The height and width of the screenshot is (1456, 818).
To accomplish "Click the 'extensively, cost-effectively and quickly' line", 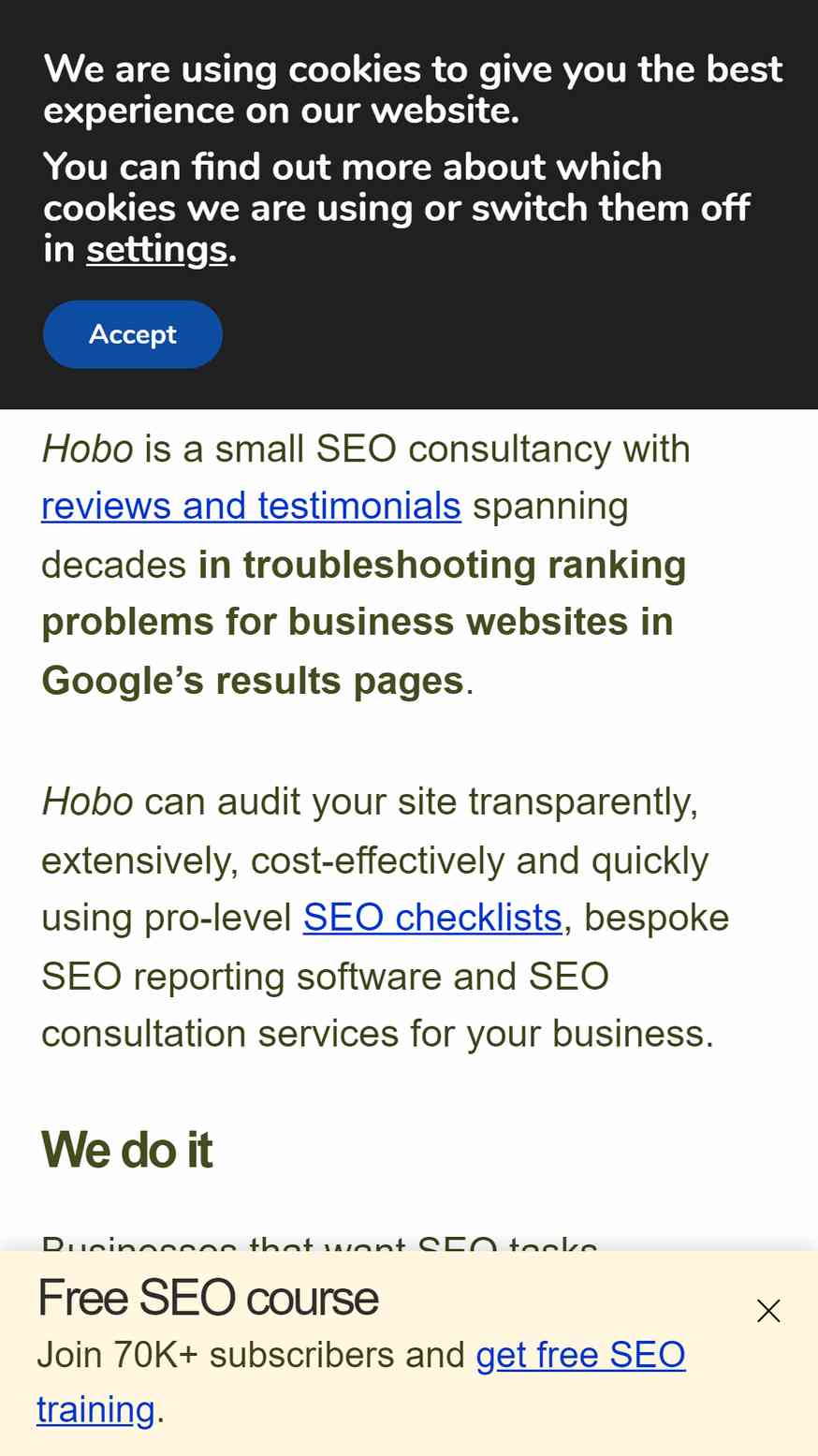I will pyautogui.click(x=375, y=860).
